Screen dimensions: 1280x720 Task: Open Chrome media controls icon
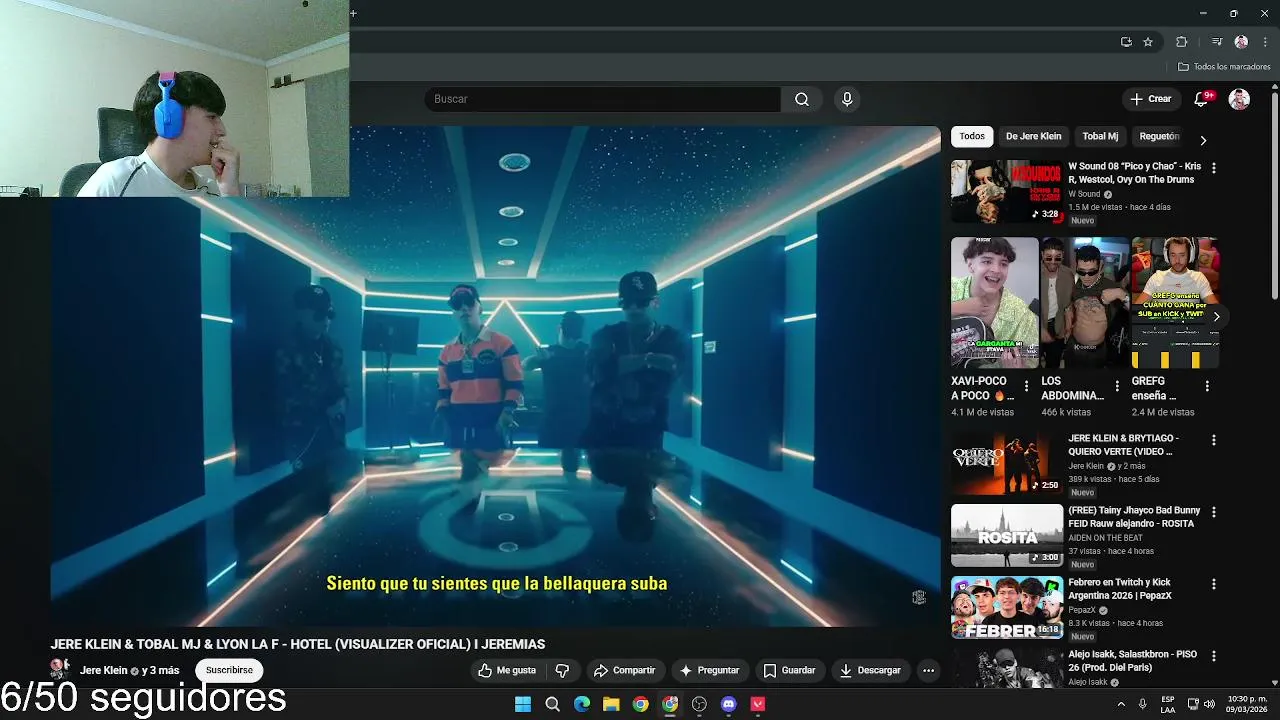pyautogui.click(x=1217, y=42)
